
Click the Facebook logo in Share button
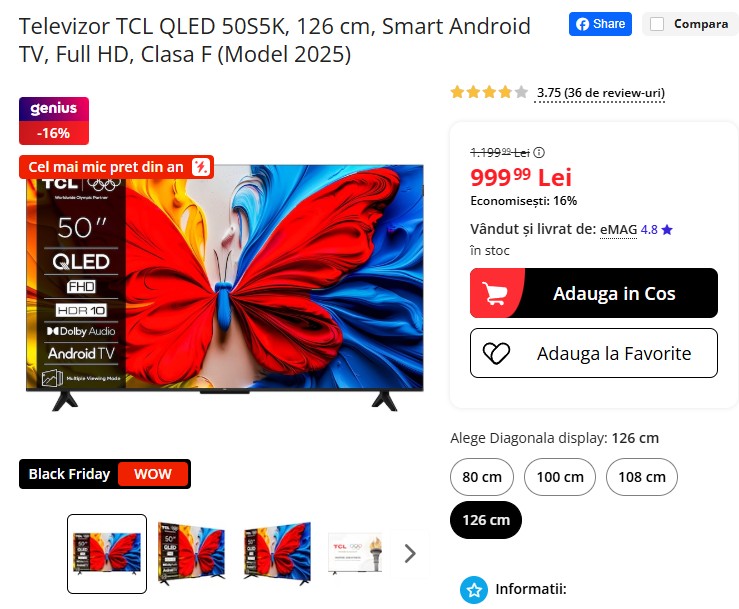tap(583, 24)
